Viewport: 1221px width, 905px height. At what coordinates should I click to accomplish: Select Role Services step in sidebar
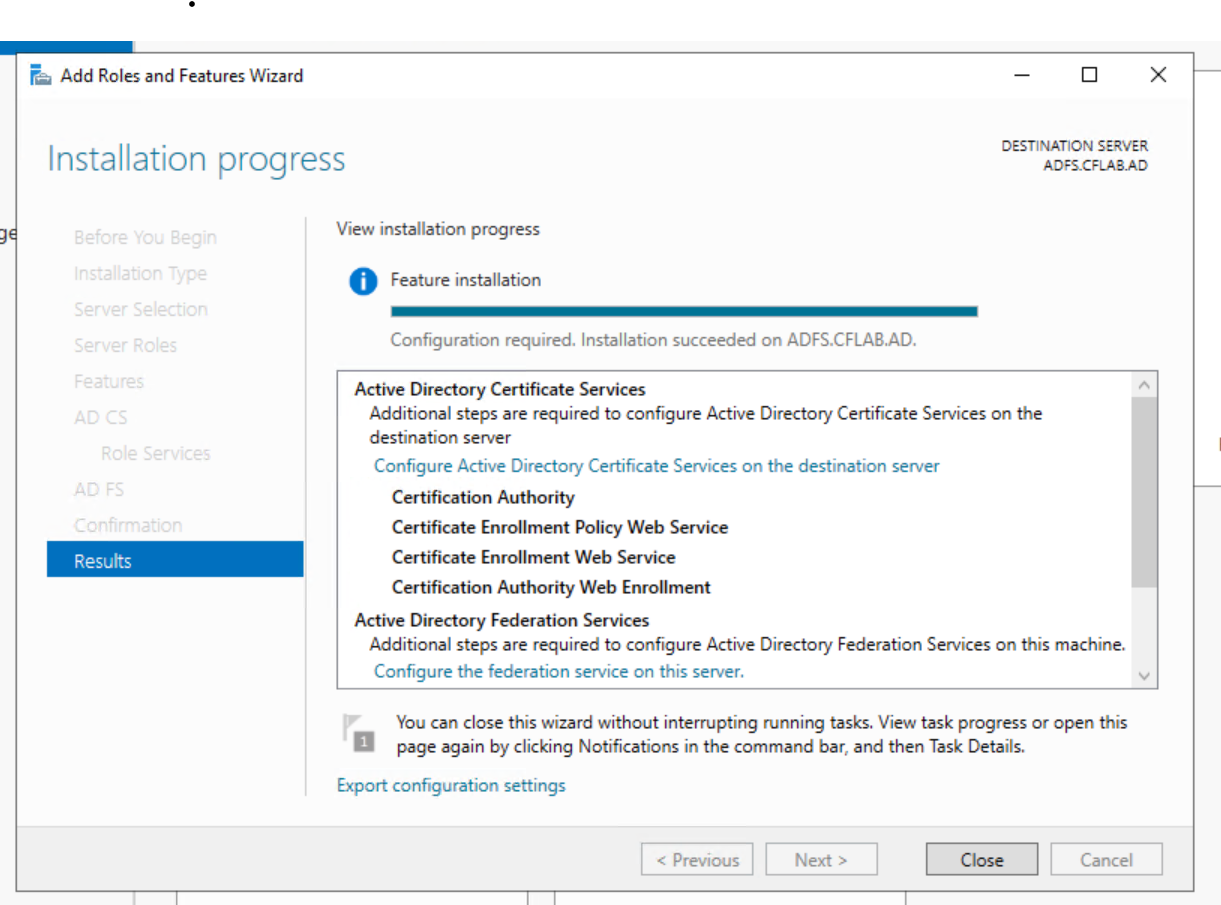tap(156, 453)
